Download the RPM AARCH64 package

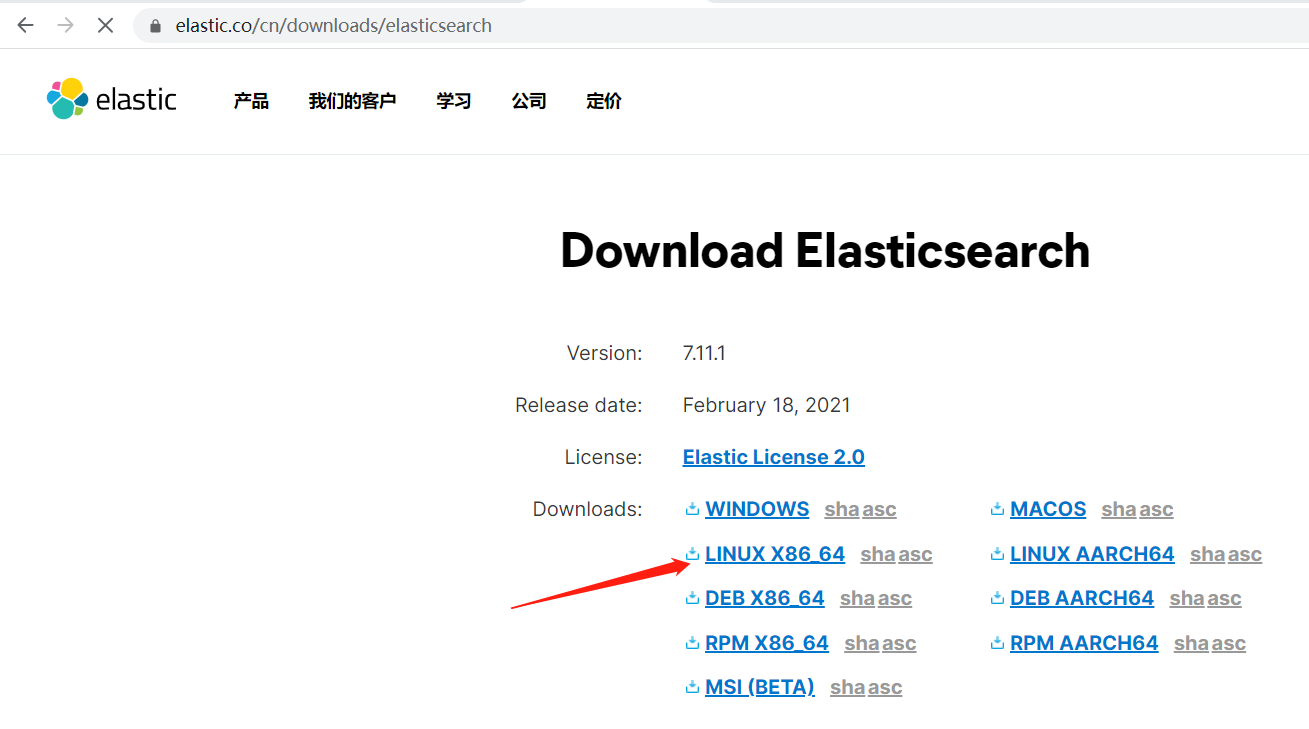click(x=1084, y=643)
